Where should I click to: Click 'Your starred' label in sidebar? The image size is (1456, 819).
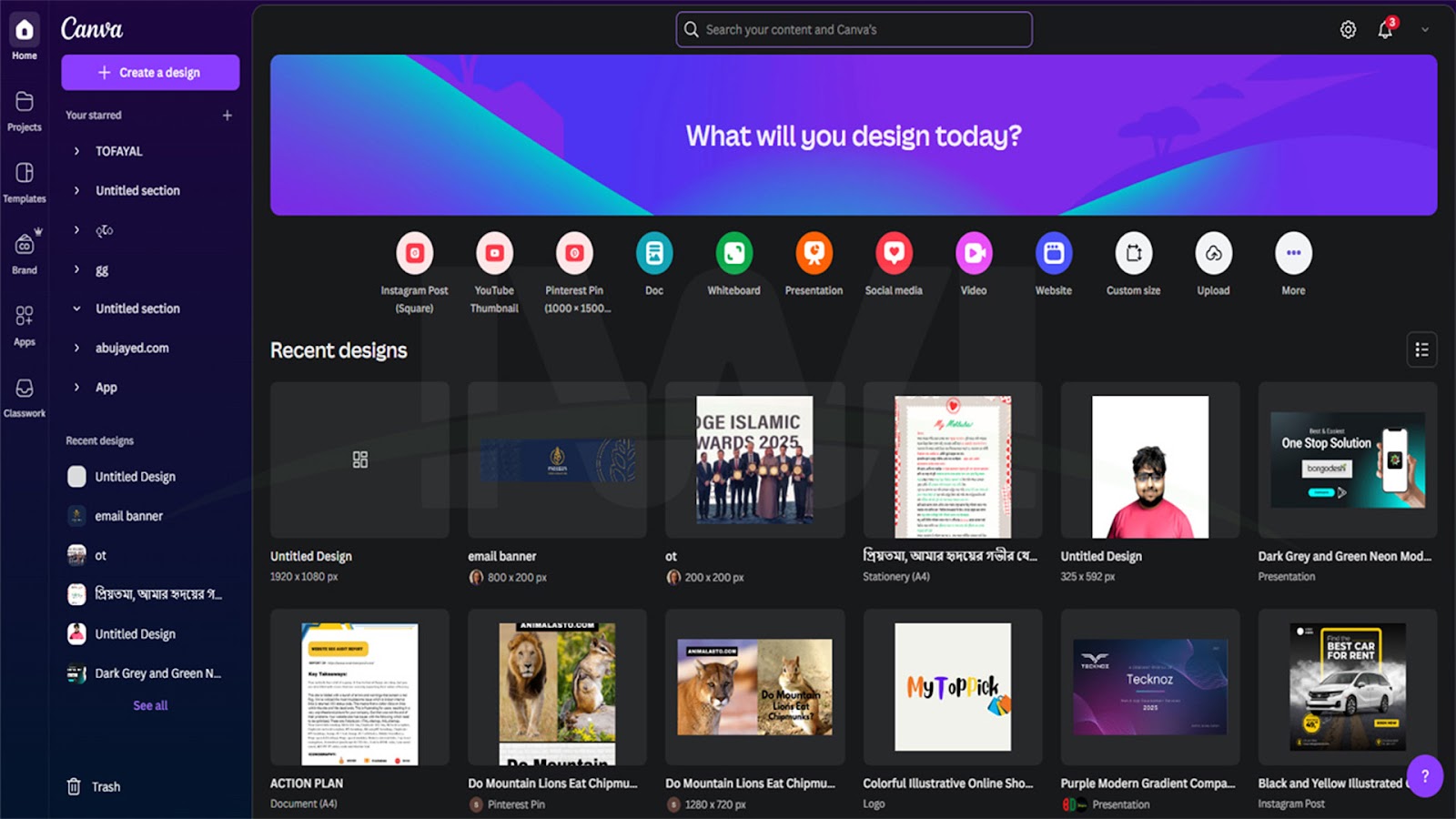[x=94, y=116]
